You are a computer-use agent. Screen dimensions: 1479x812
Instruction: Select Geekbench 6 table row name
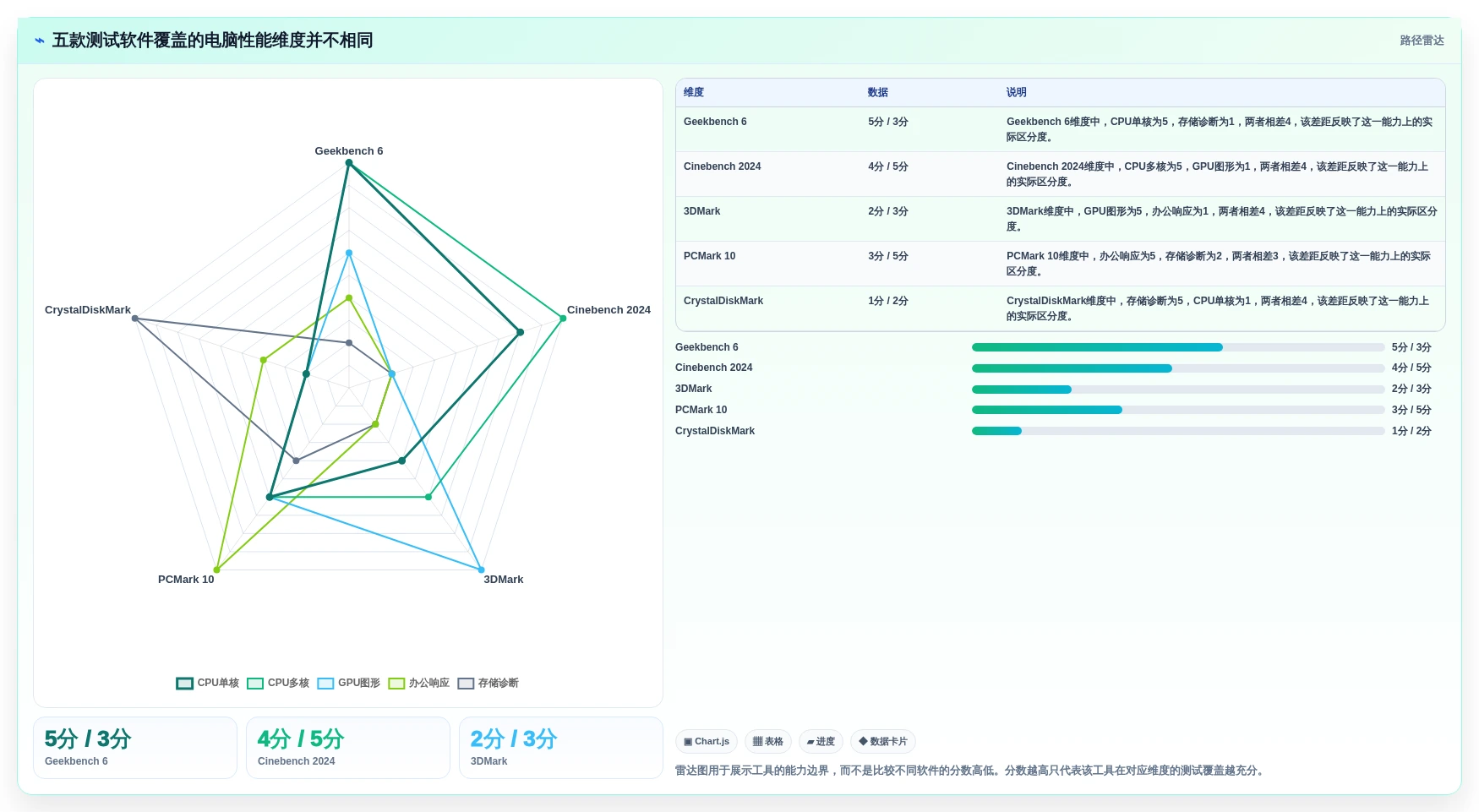point(715,122)
